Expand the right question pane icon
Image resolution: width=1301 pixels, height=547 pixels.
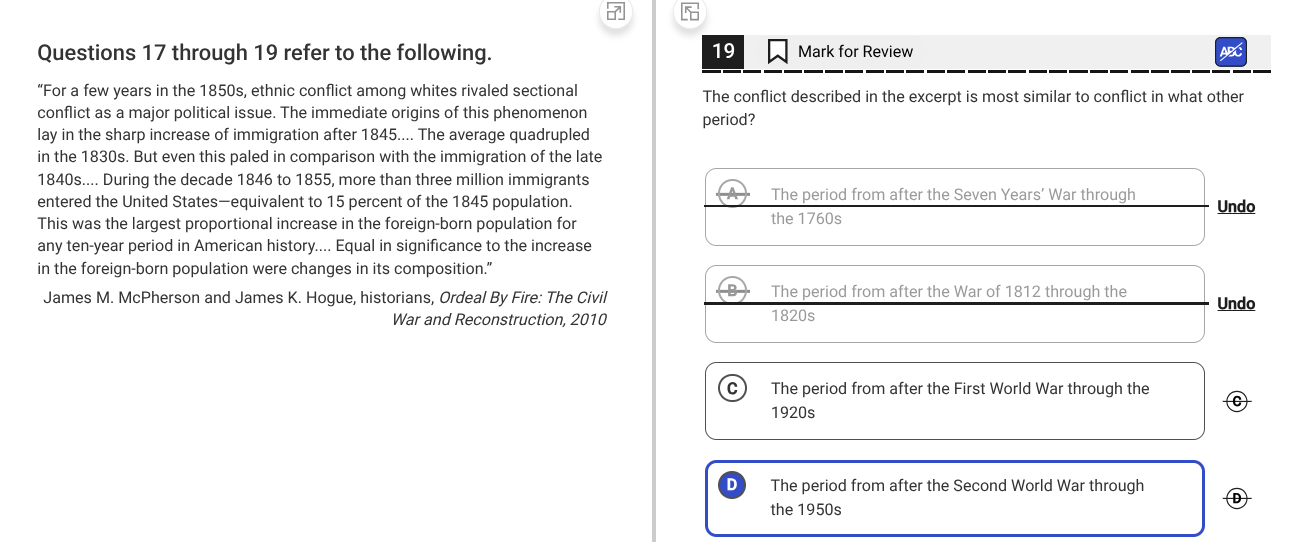691,13
